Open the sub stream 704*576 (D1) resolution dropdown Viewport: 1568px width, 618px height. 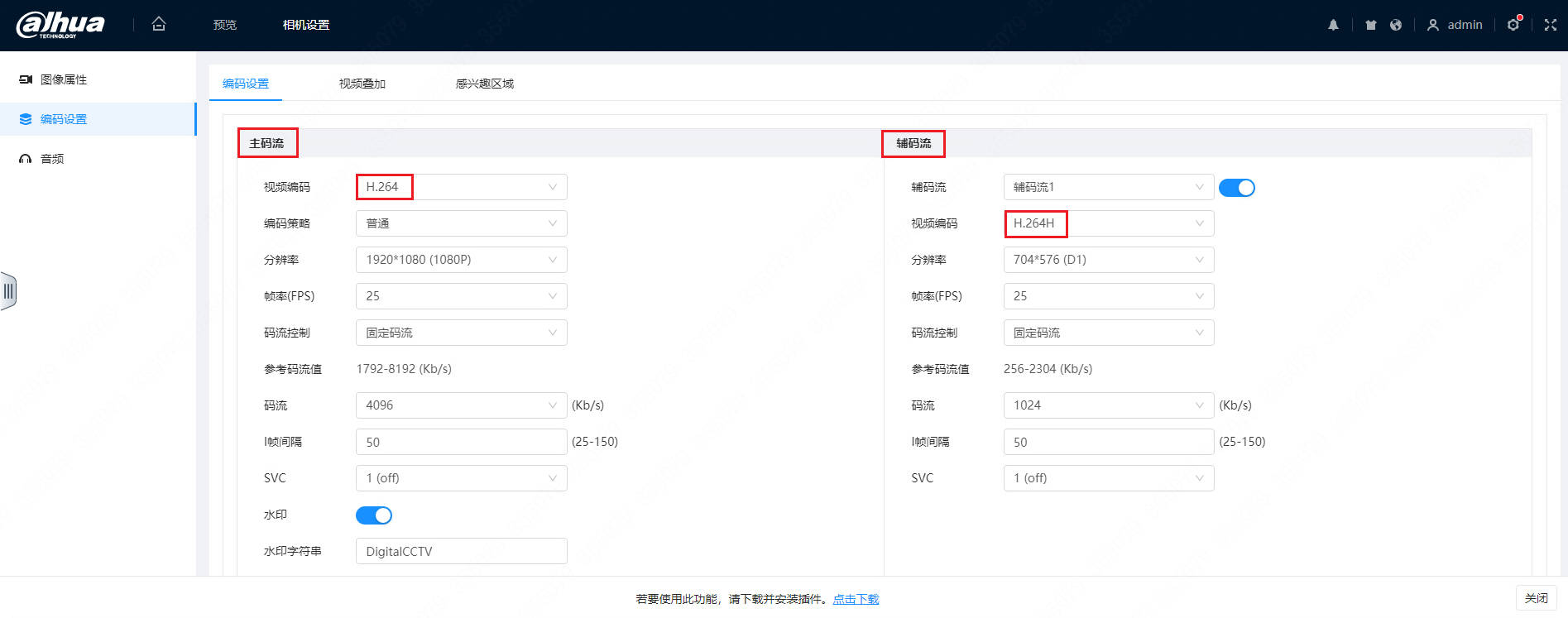tap(1108, 260)
